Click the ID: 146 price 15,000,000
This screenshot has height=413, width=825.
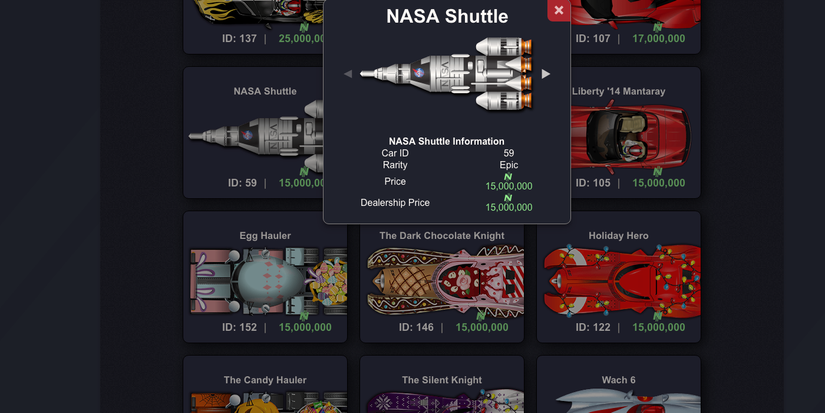click(482, 327)
